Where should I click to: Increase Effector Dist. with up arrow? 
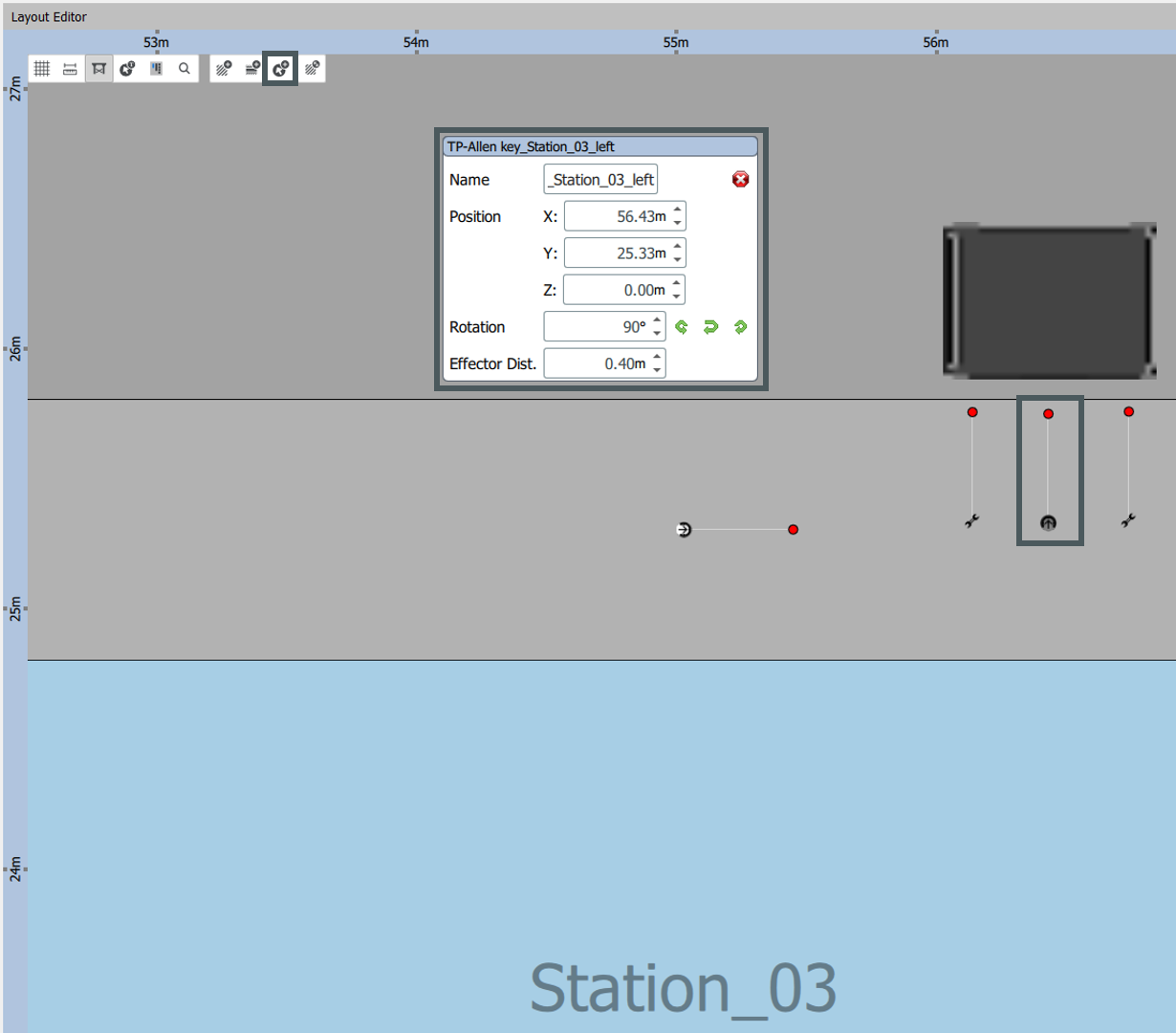pyautogui.click(x=657, y=357)
